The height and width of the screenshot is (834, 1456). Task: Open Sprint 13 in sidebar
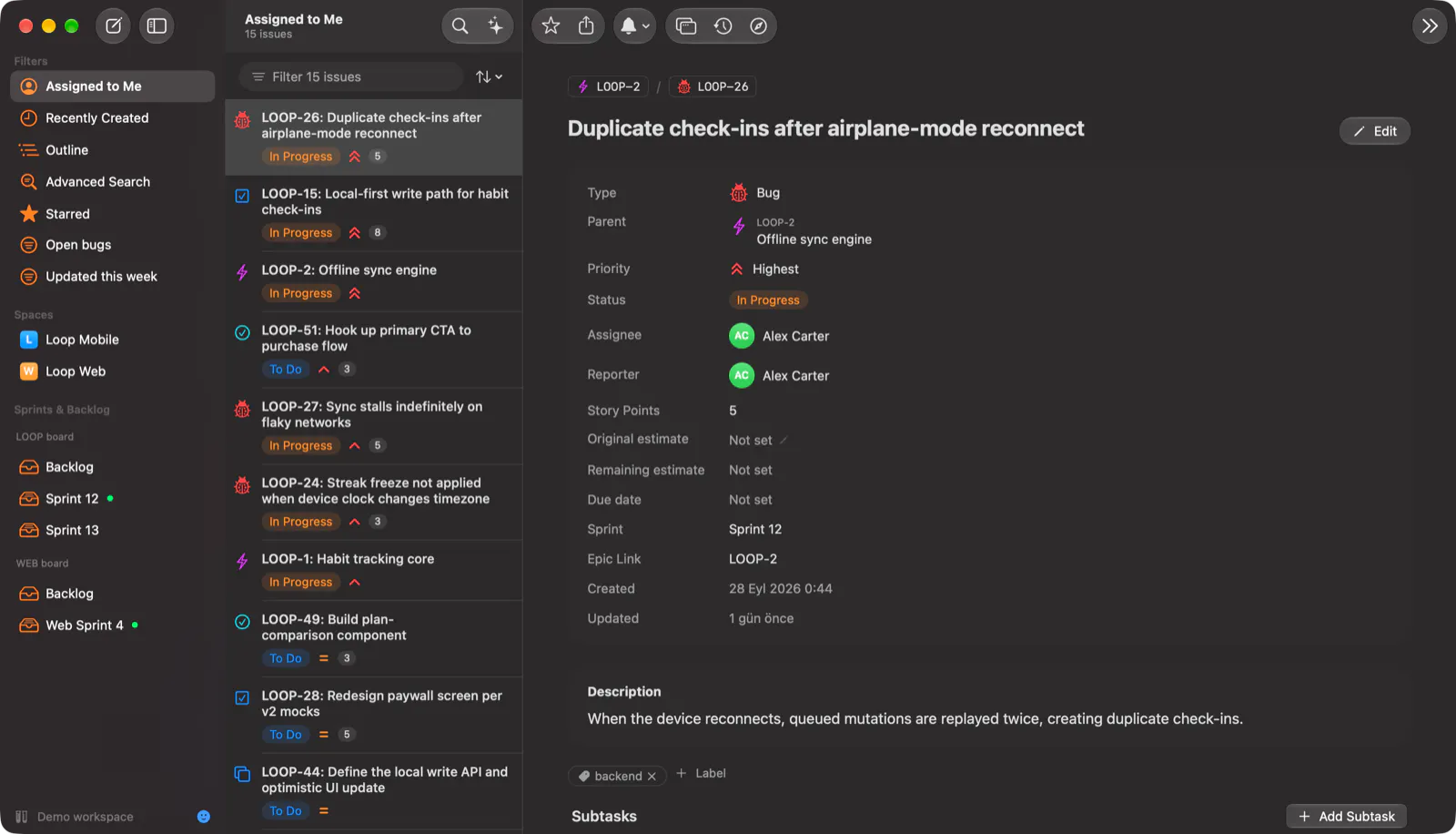click(x=113, y=530)
